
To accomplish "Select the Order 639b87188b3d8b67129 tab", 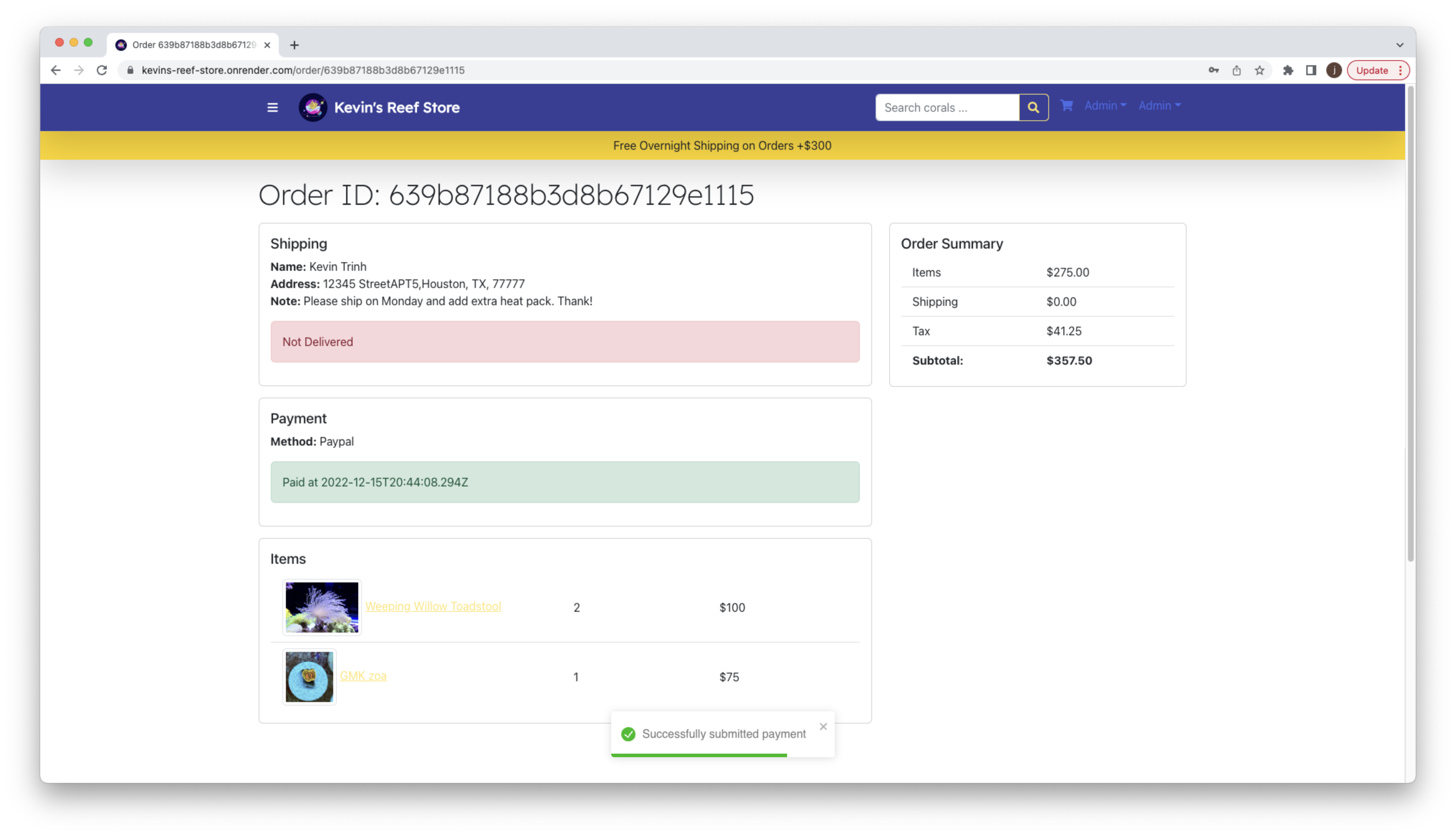I will point(193,45).
